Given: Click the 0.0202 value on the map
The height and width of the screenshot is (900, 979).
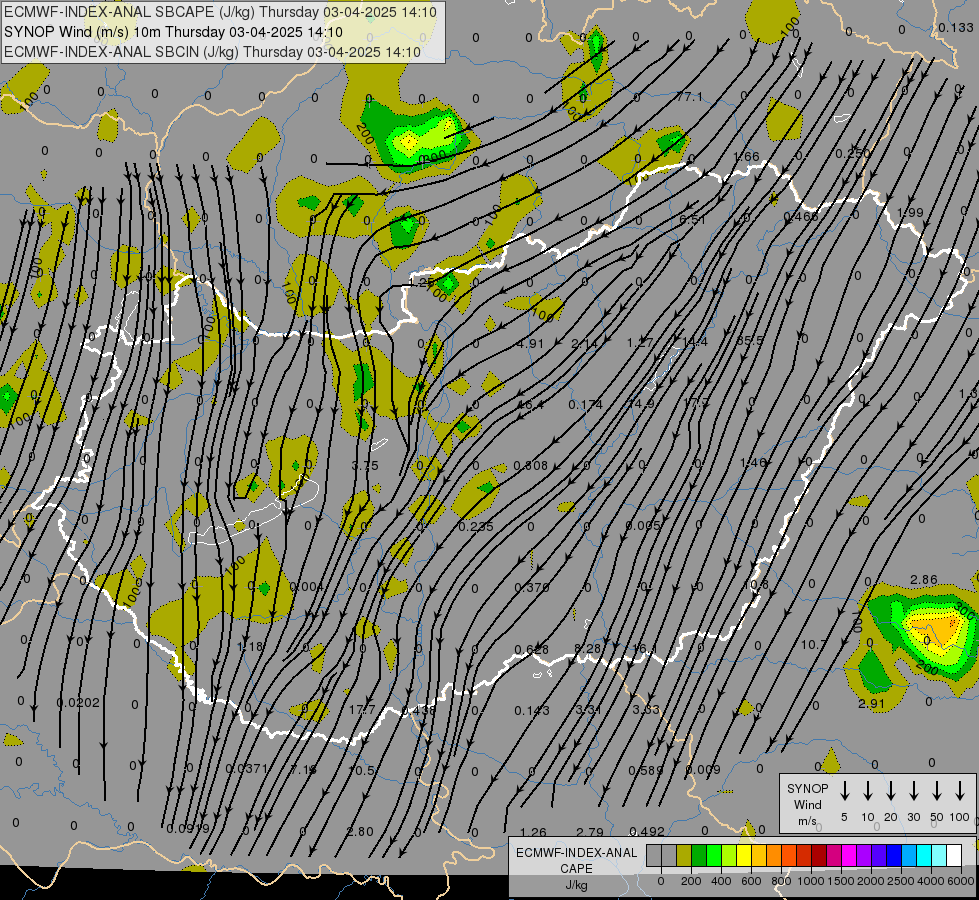Looking at the screenshot, I should [78, 703].
